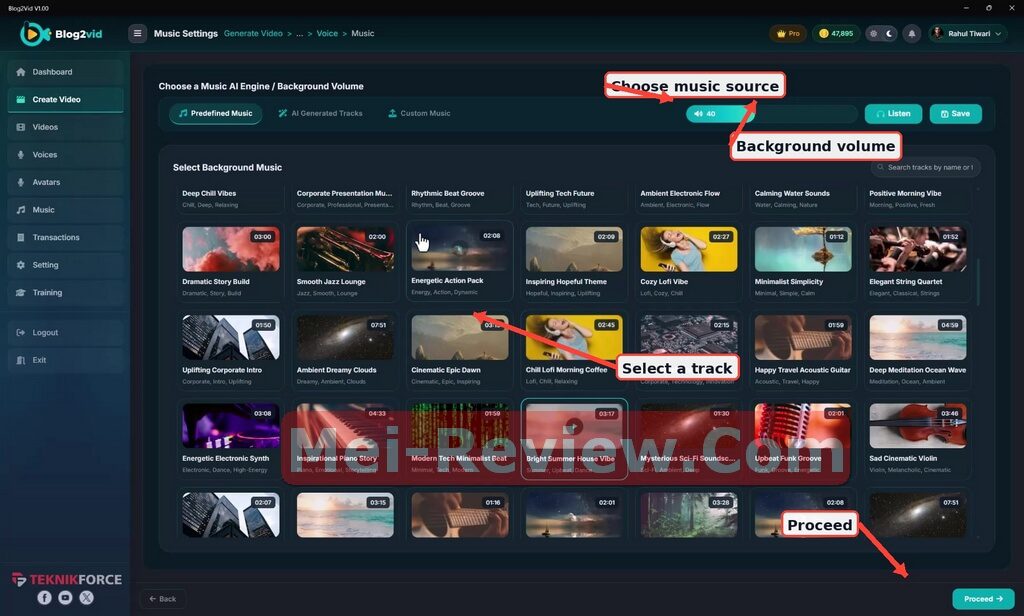Select the Smooth Jazz Lounge track thumbnail
1024x616 pixels.
point(345,249)
